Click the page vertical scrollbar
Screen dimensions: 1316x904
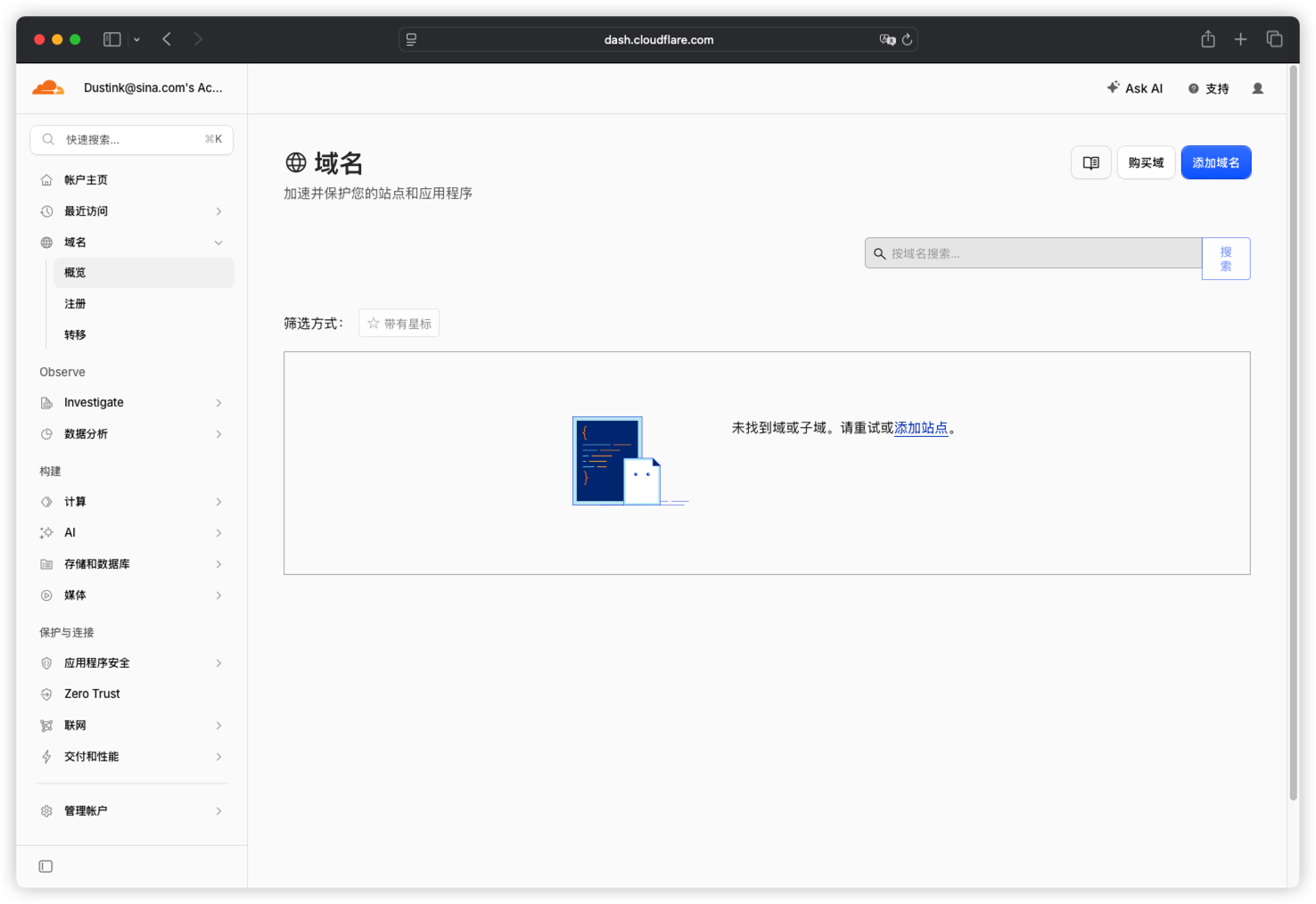tap(1293, 433)
